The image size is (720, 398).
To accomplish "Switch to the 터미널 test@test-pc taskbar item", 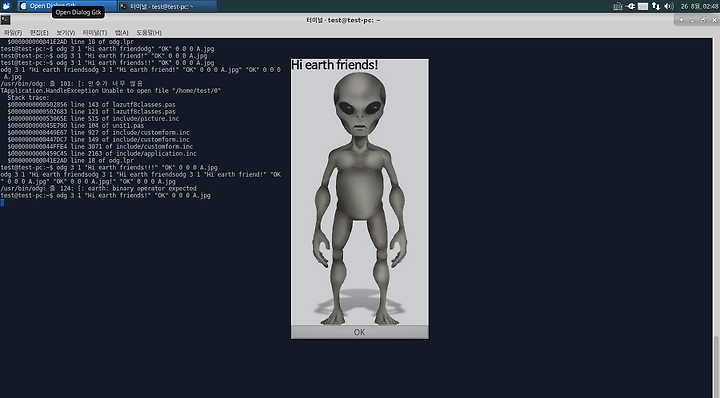I will 167,6.
